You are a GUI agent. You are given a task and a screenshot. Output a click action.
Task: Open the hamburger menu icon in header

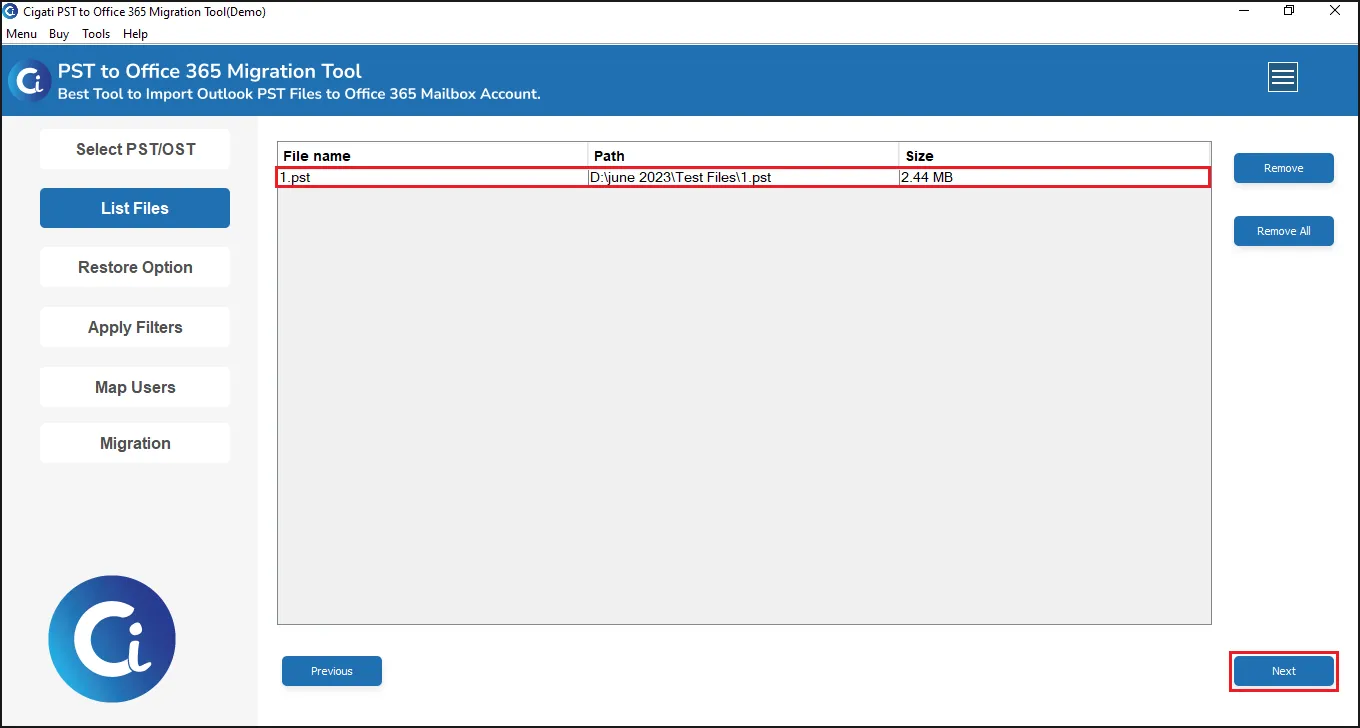1283,77
